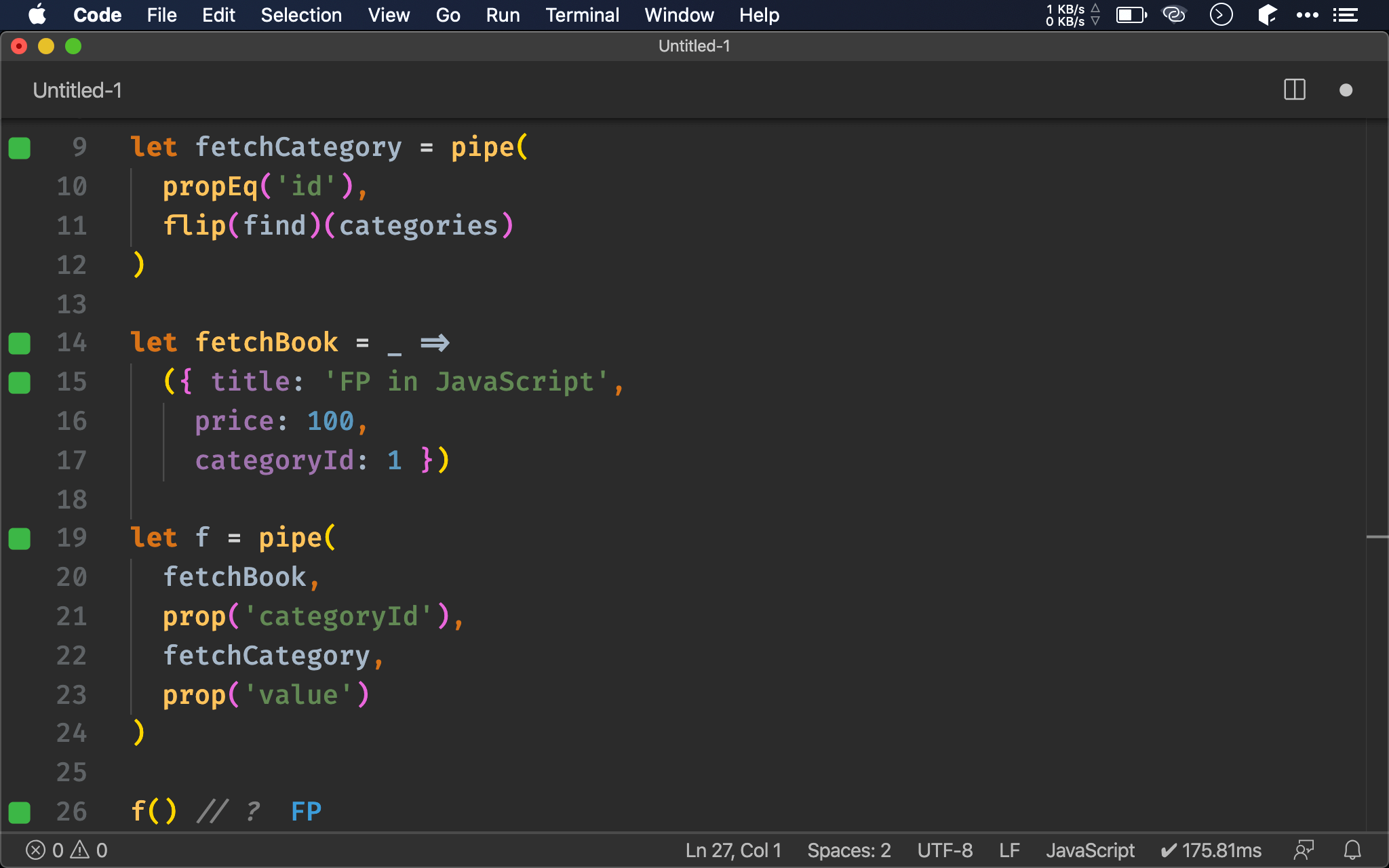
Task: Click Ln 27, Col 1 to go to line
Action: coord(733,850)
